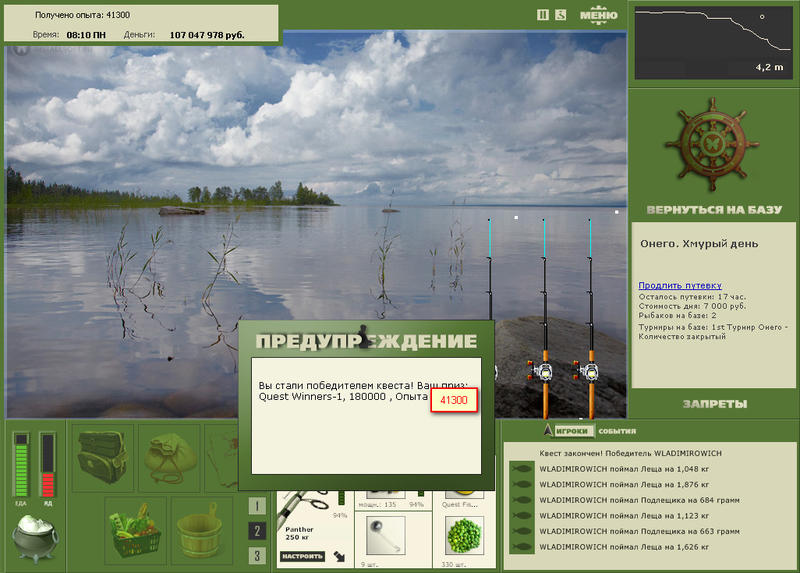Click ВЕРНУТЬСЯ НА БАЗУ
Viewport: 800px width, 573px height.
click(x=714, y=210)
